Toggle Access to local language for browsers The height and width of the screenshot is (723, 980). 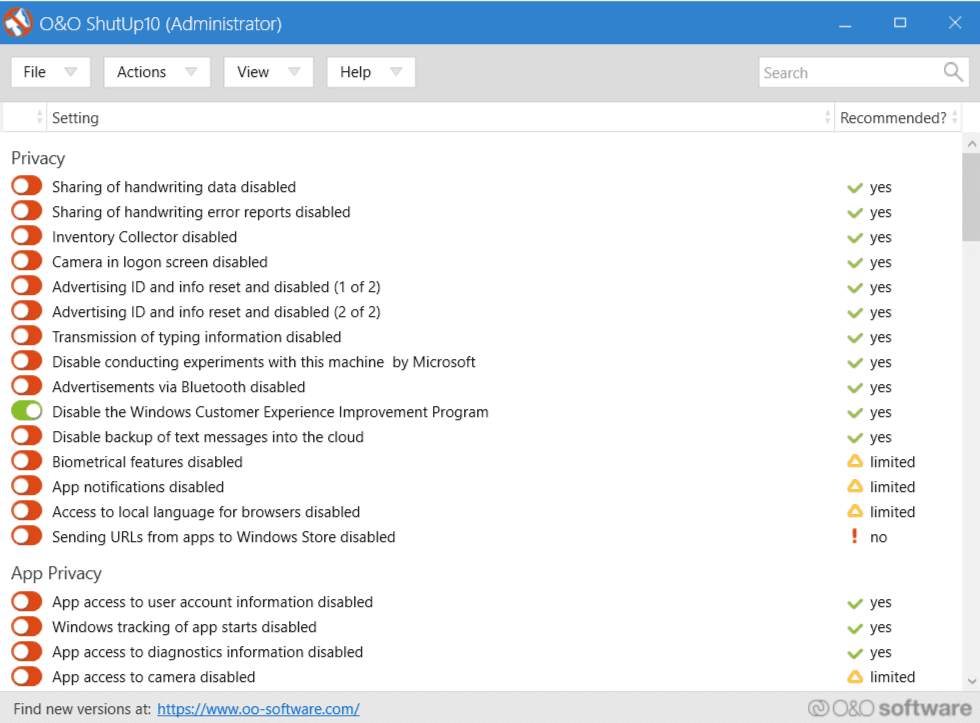(26, 511)
